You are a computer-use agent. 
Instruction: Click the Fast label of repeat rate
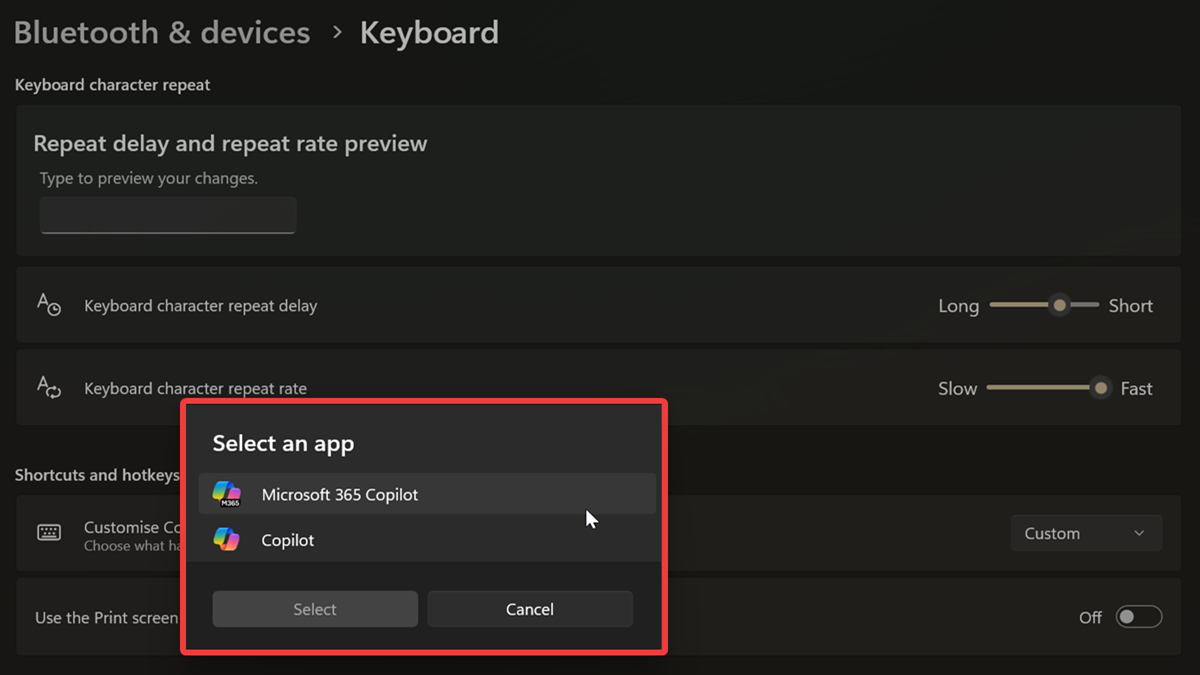tap(1136, 389)
